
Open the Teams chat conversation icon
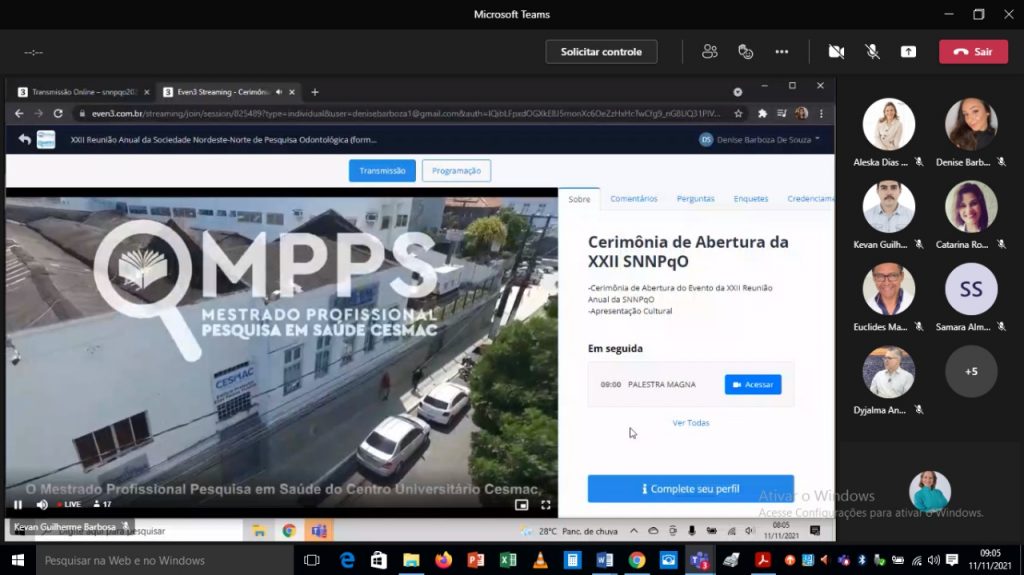click(745, 52)
